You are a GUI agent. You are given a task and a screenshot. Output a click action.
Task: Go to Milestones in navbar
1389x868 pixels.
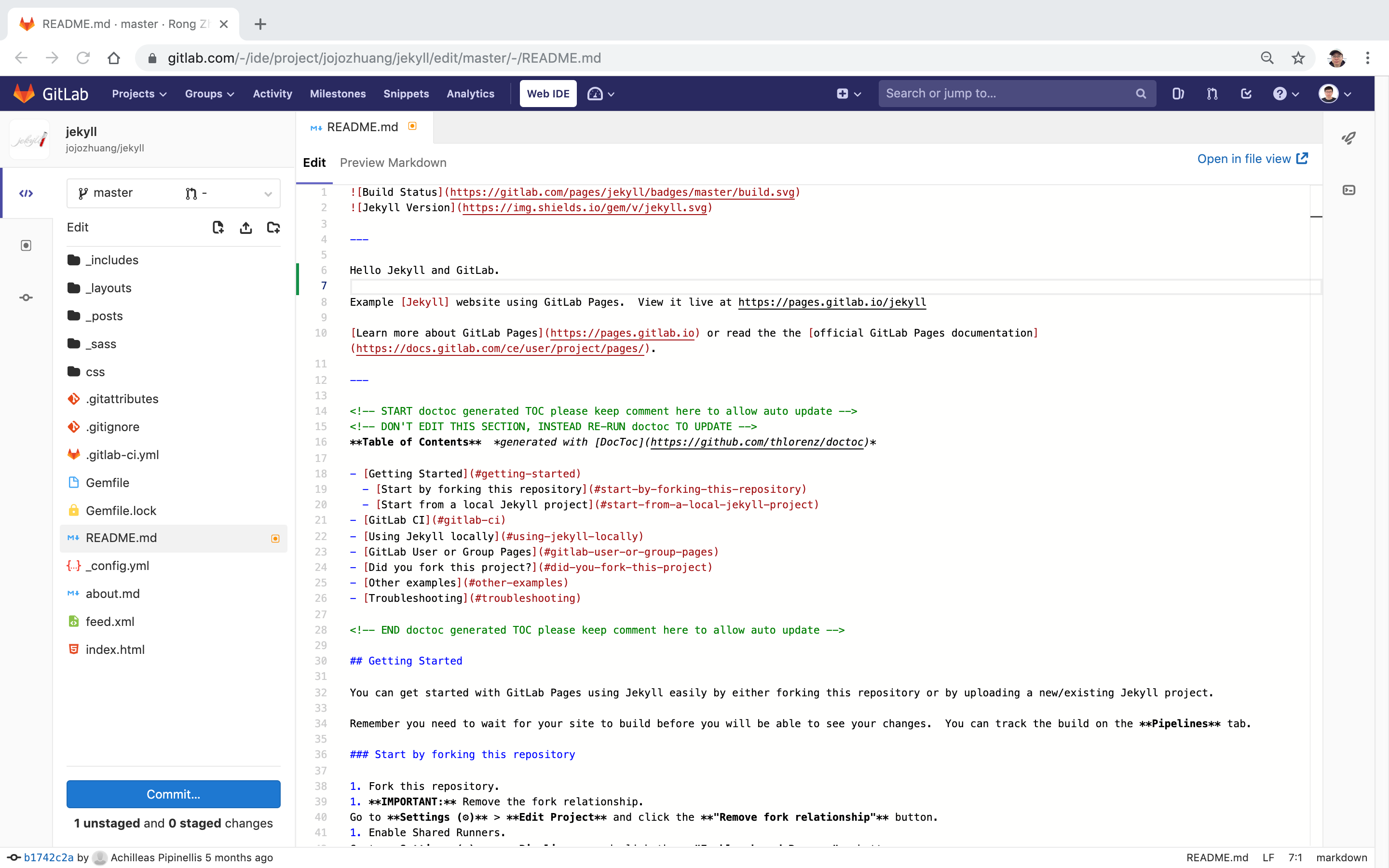(x=338, y=94)
